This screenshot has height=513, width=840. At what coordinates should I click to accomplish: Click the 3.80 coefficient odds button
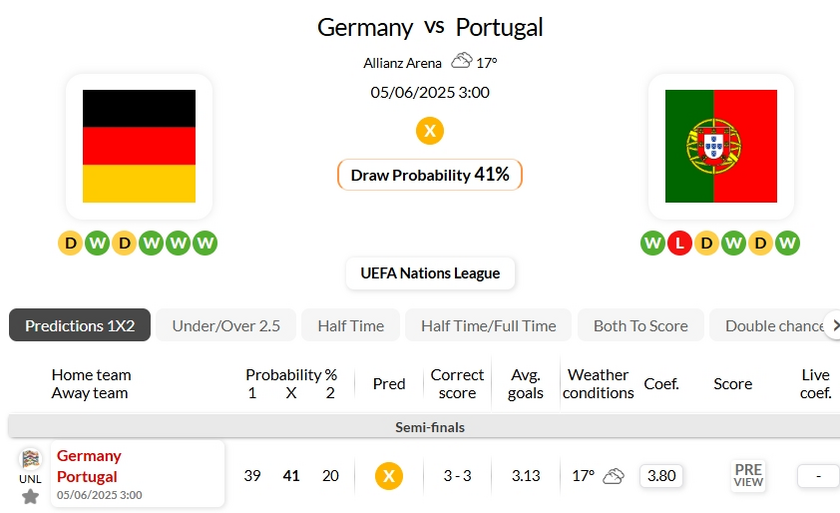[661, 476]
